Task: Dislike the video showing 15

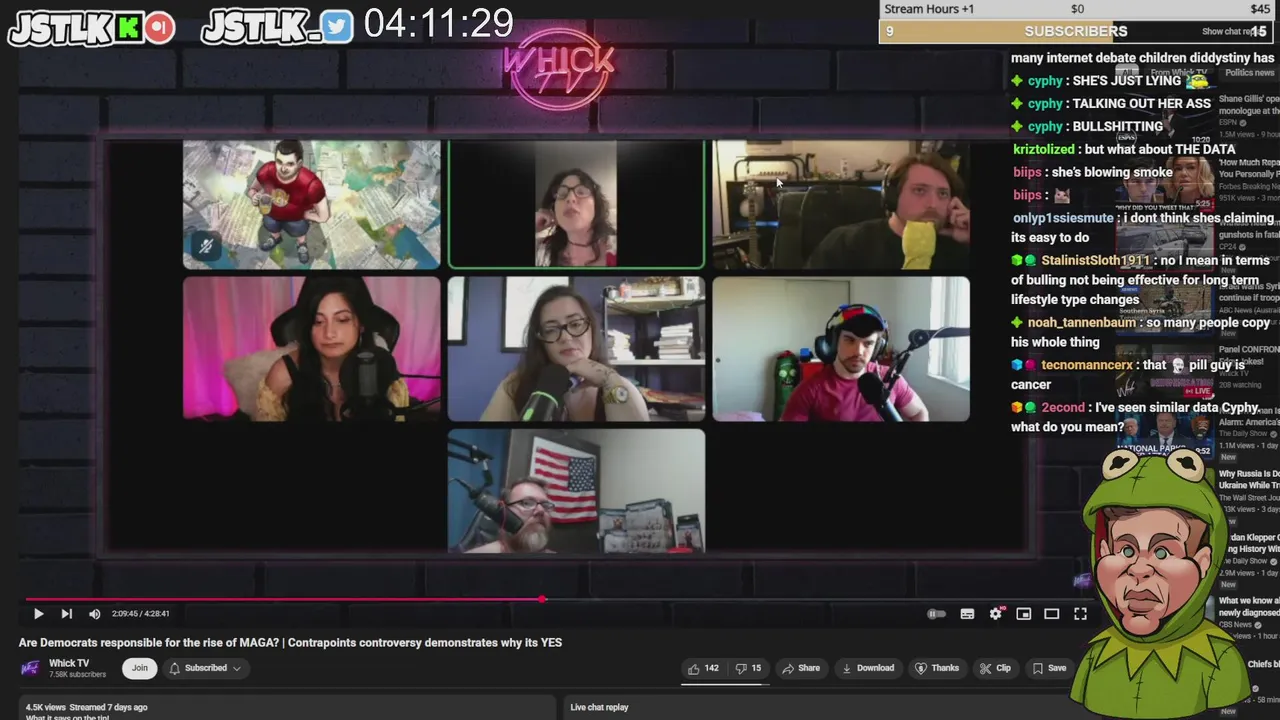Action: coord(748,668)
